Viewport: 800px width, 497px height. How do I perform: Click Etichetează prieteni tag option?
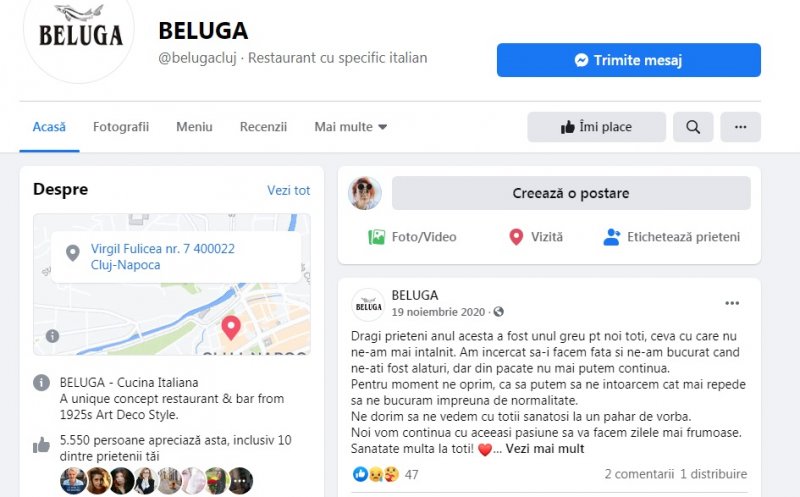pyautogui.click(x=671, y=237)
